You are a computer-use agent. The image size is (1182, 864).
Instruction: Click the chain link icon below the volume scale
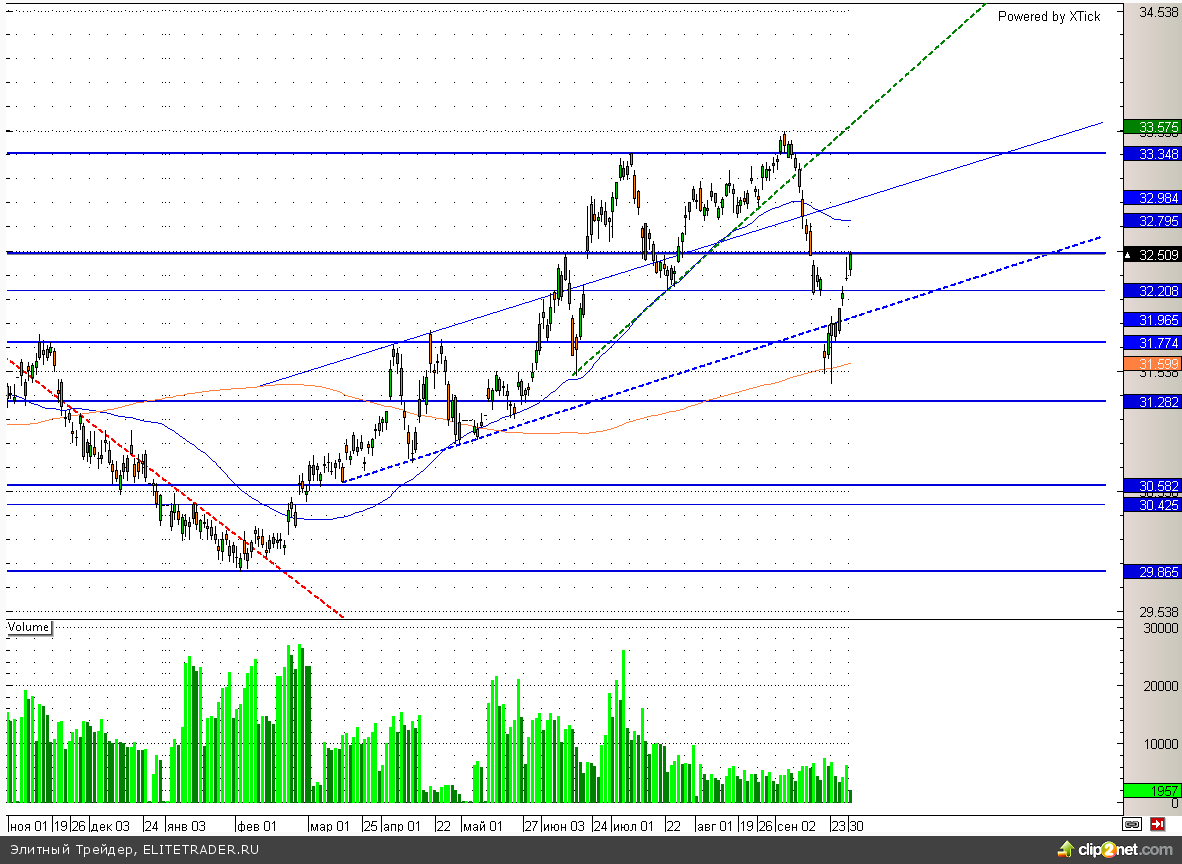pos(1132,825)
